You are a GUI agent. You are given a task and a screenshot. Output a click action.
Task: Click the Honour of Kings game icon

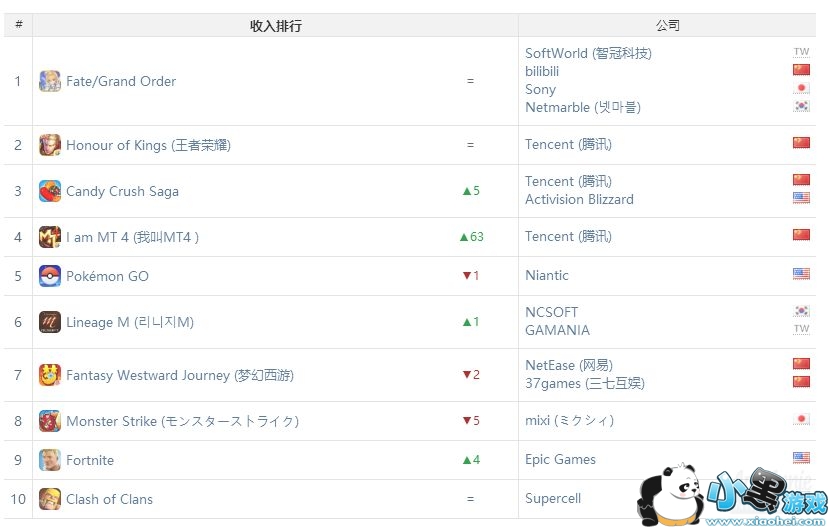(50, 145)
